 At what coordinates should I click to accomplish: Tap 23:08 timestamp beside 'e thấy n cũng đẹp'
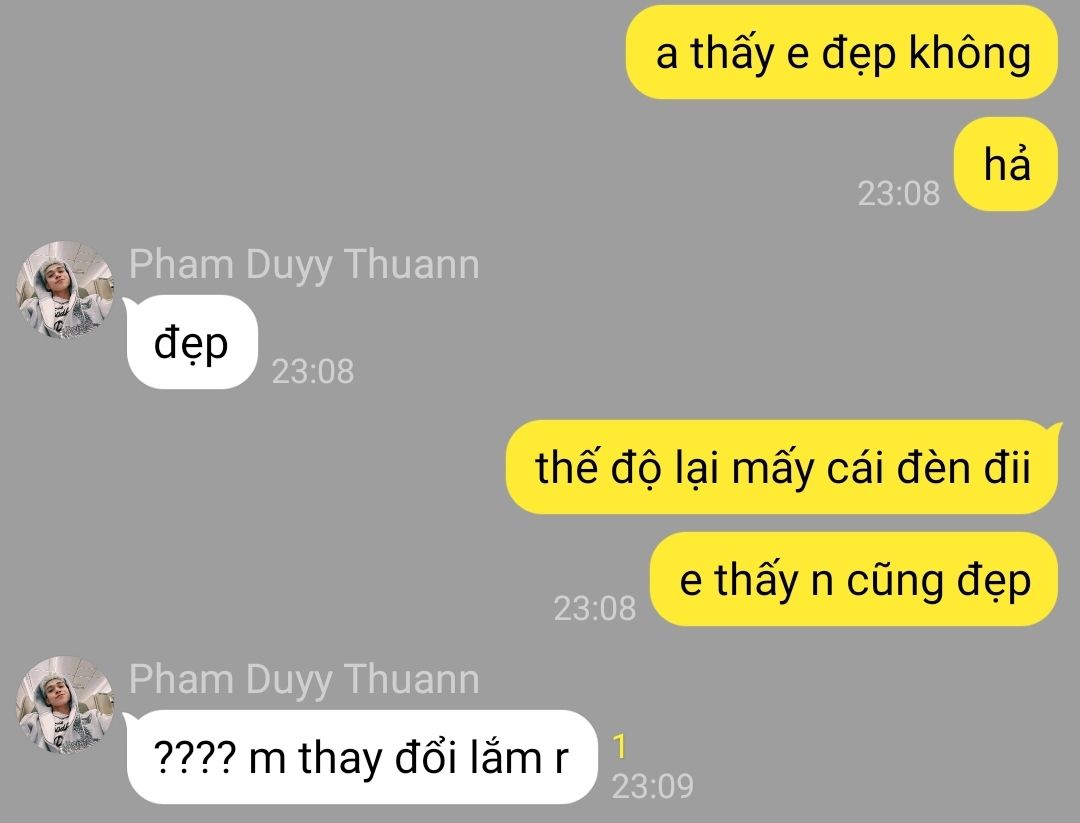(x=594, y=608)
